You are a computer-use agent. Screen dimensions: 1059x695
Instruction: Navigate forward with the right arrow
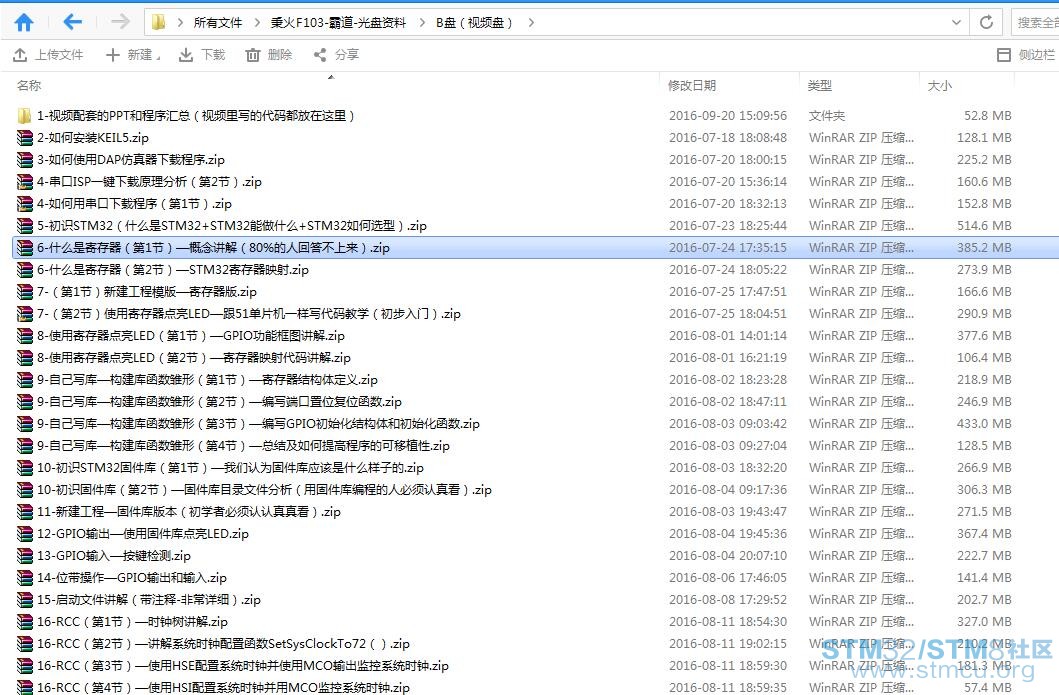point(120,22)
